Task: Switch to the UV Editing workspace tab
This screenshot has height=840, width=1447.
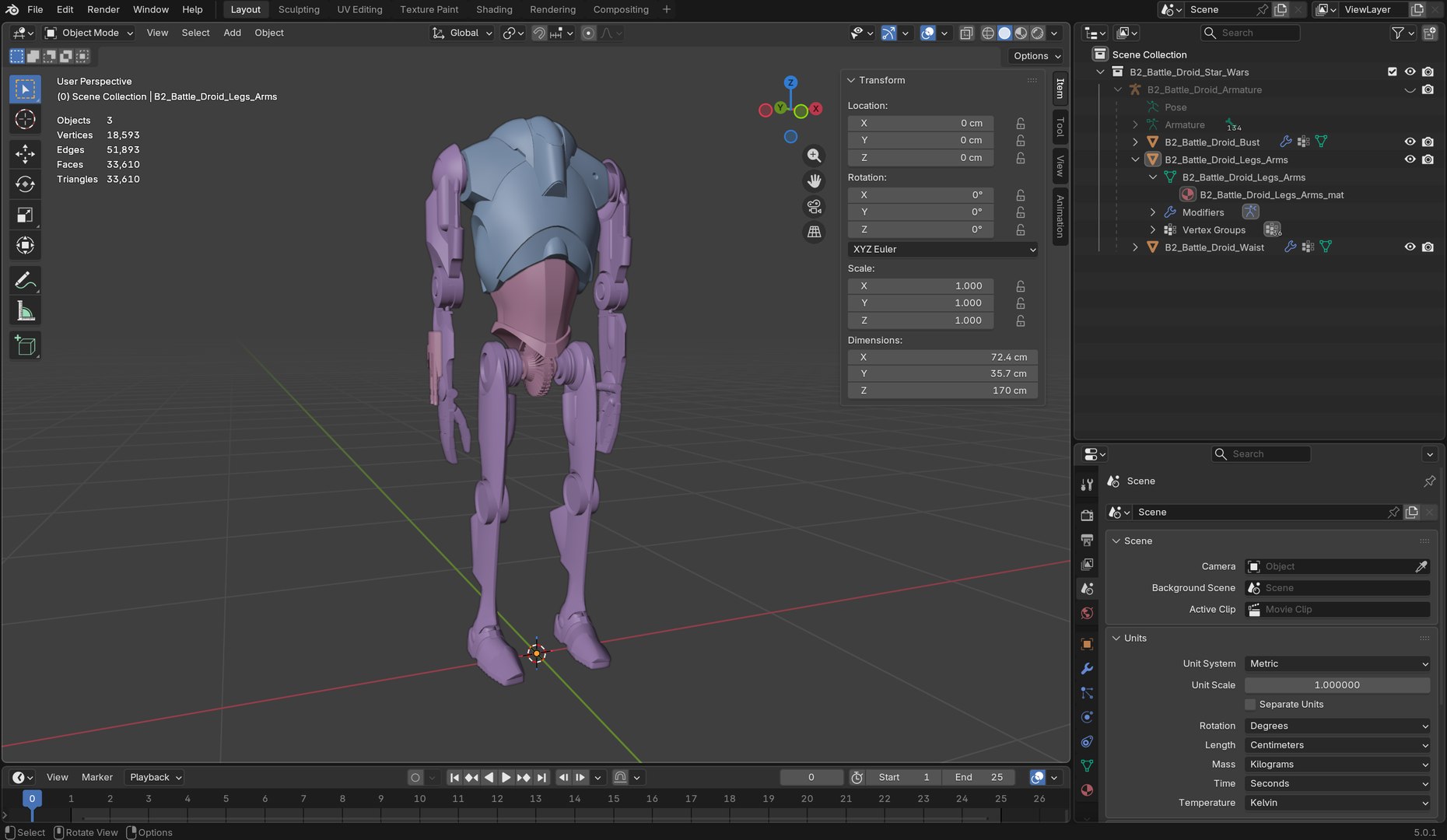Action: pyautogui.click(x=359, y=9)
